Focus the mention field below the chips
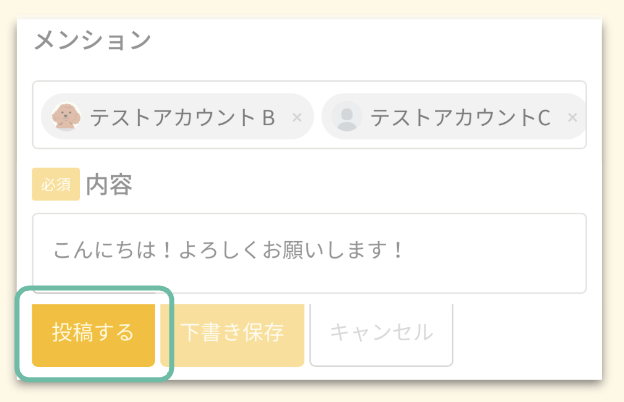The width and height of the screenshot is (624, 402). click(309, 144)
